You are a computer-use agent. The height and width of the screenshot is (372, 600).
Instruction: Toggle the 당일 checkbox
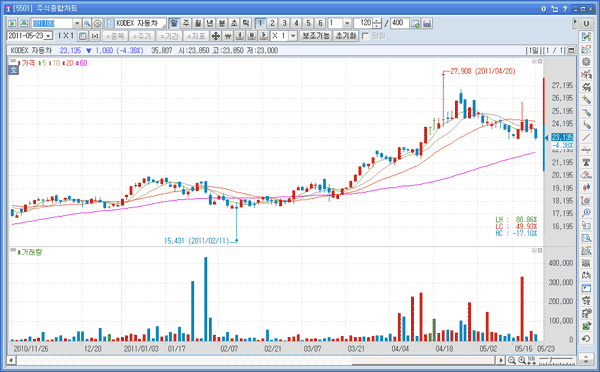coord(365,36)
